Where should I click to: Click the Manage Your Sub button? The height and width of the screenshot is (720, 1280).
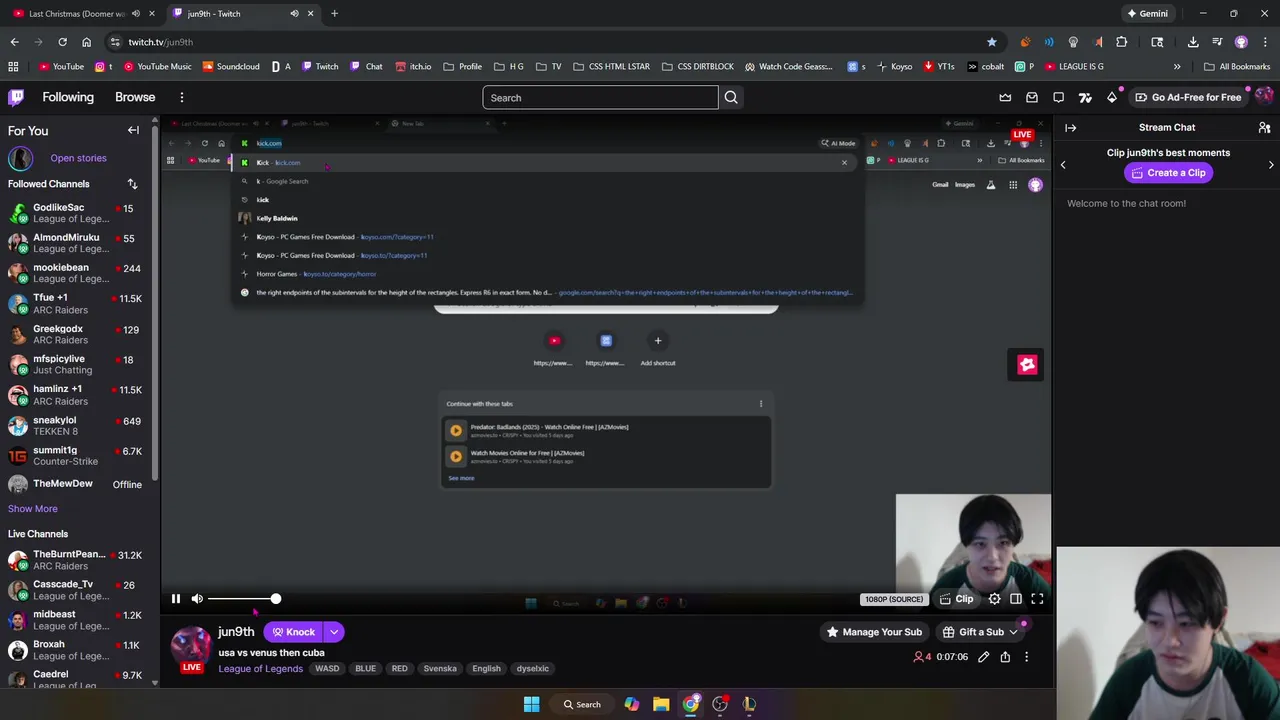point(872,632)
